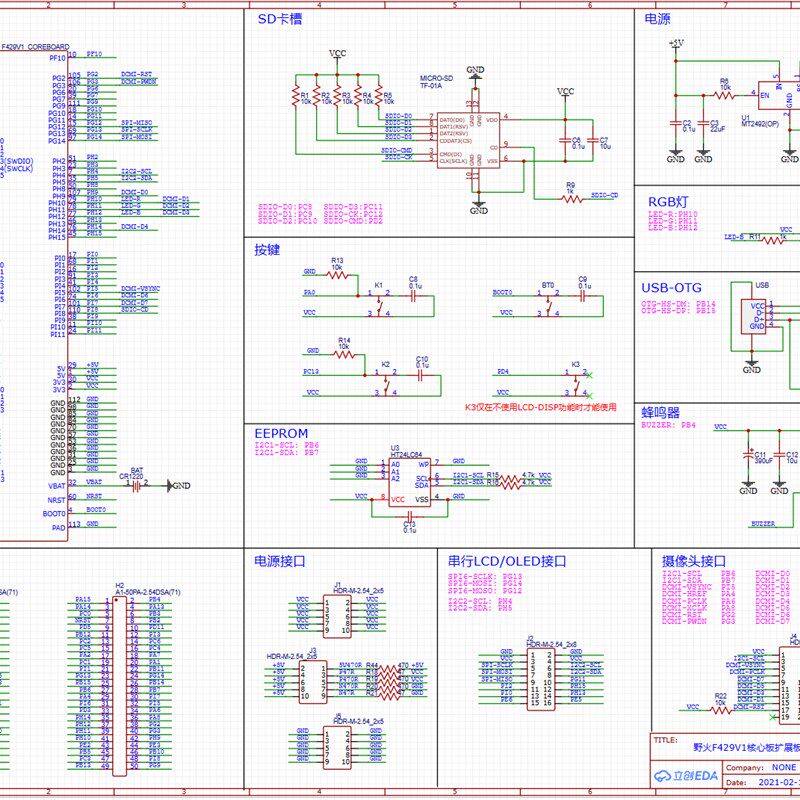
Task: Select the red K3 LCD-DISP warning note
Action: (540, 407)
